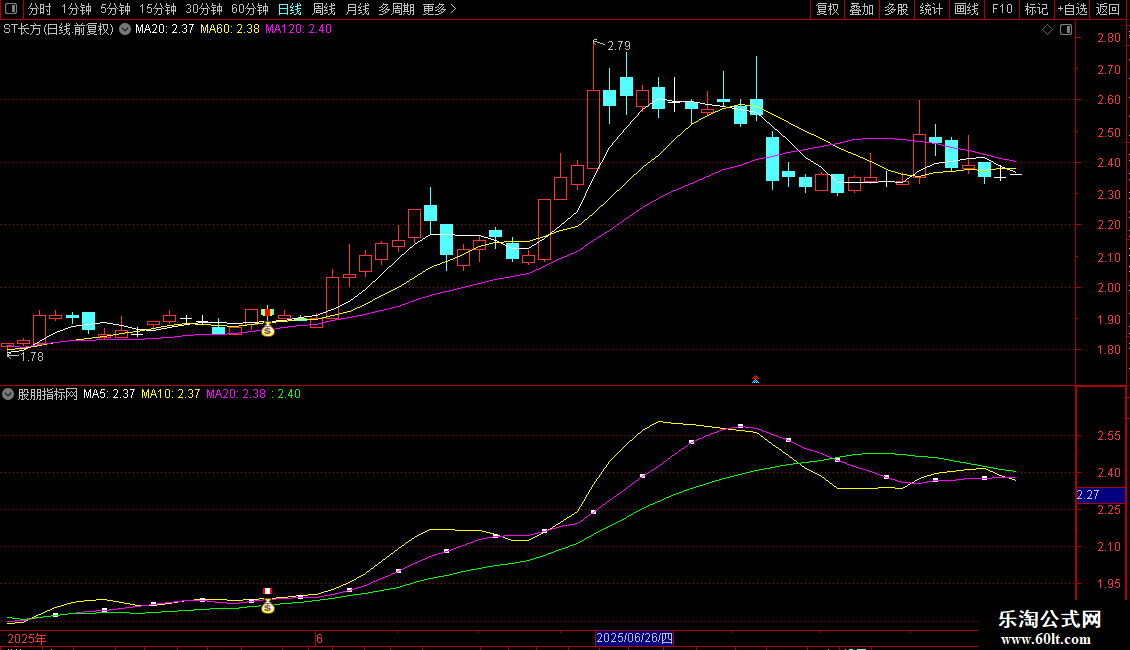Click the diamond icon in the main chart
The width and height of the screenshot is (1130, 650).
tap(1048, 30)
